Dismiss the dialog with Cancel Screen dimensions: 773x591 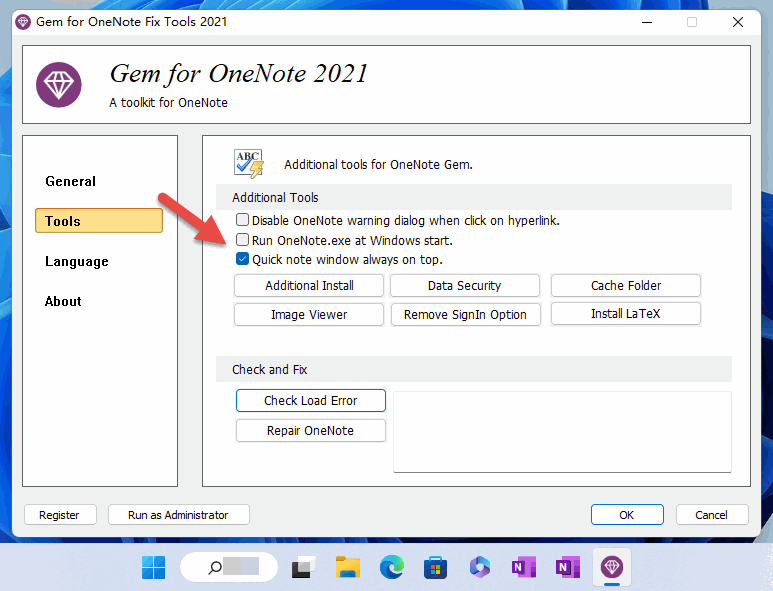pos(712,515)
